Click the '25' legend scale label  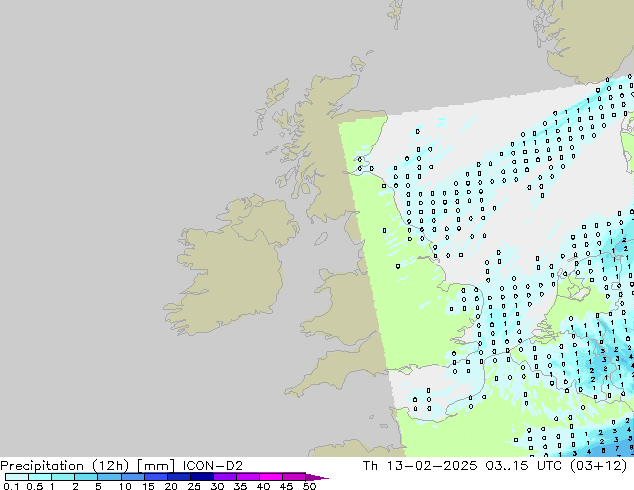tap(194, 486)
